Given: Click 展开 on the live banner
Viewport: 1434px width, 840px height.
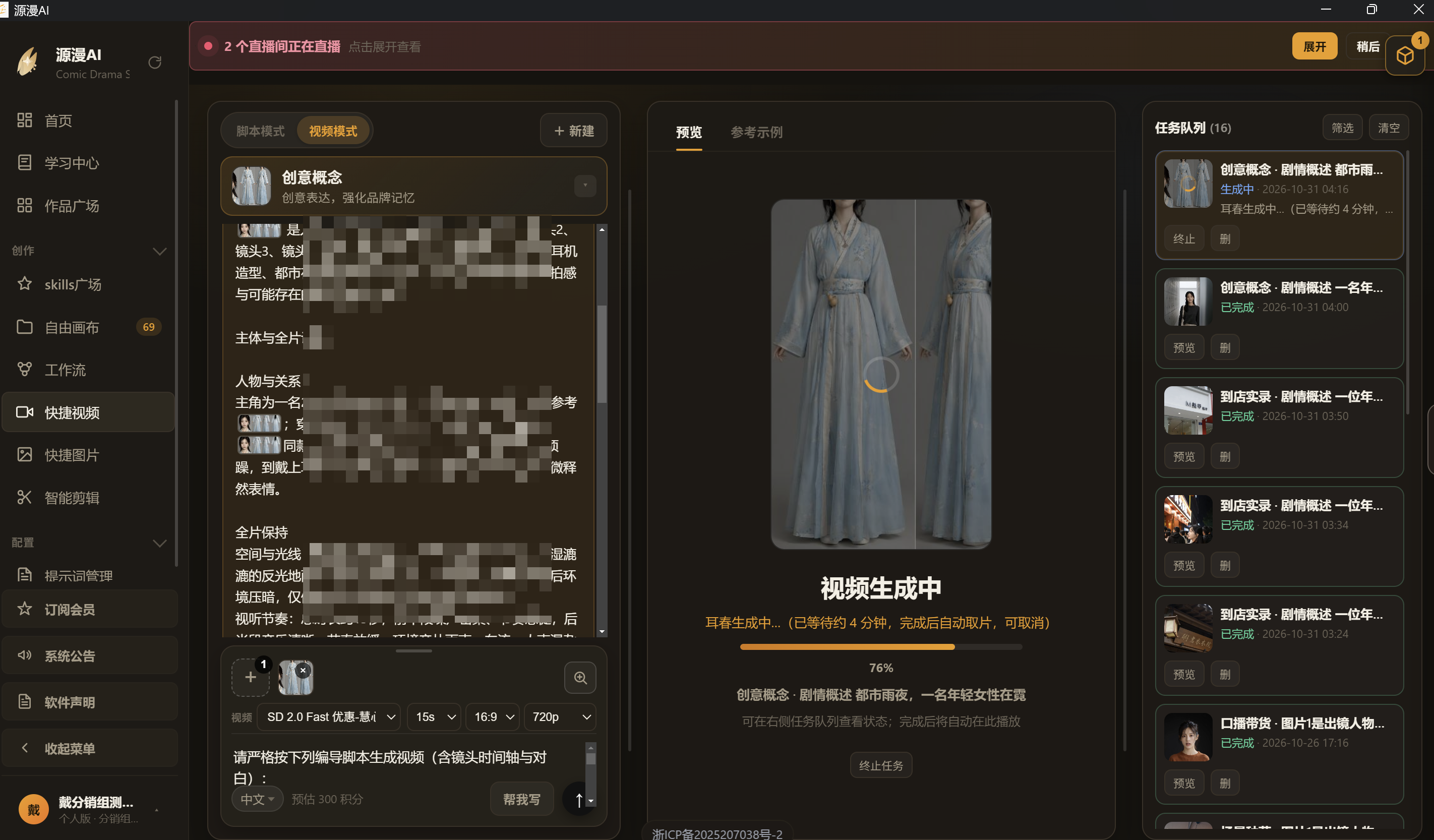Looking at the screenshot, I should click(1314, 46).
